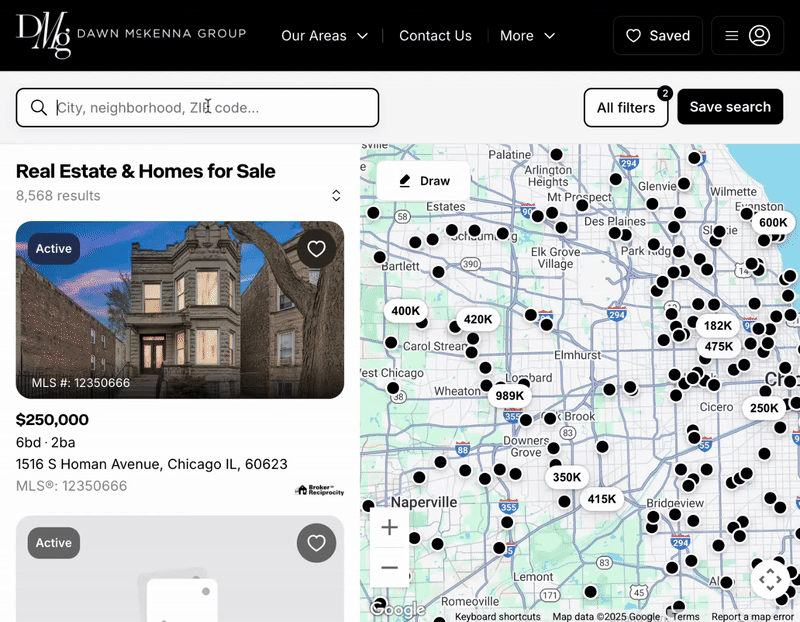Click the 6bd · 2ba details text
The width and height of the screenshot is (800, 622).
[x=45, y=442]
